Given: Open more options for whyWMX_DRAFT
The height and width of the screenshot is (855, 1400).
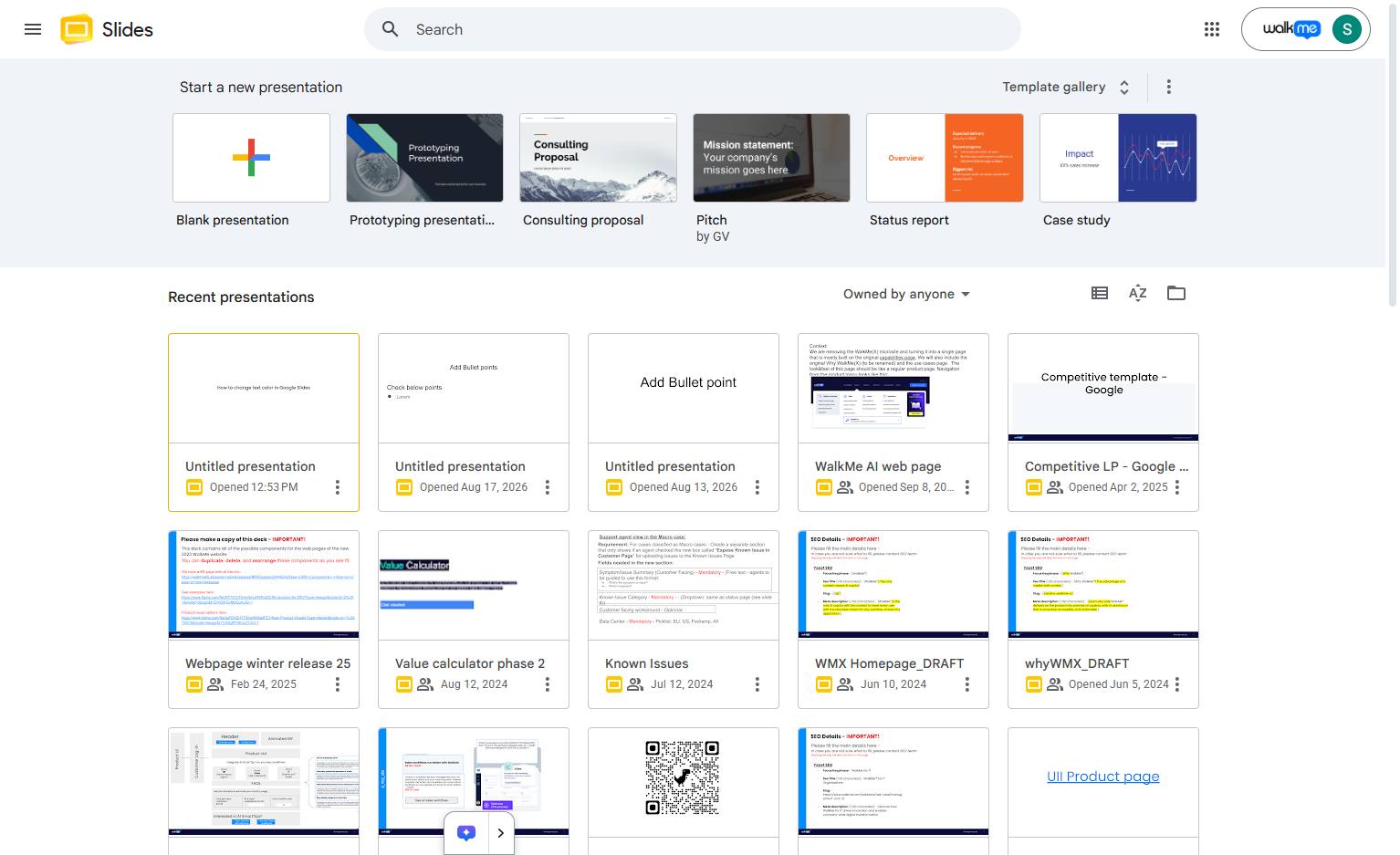Looking at the screenshot, I should pyautogui.click(x=1177, y=684).
